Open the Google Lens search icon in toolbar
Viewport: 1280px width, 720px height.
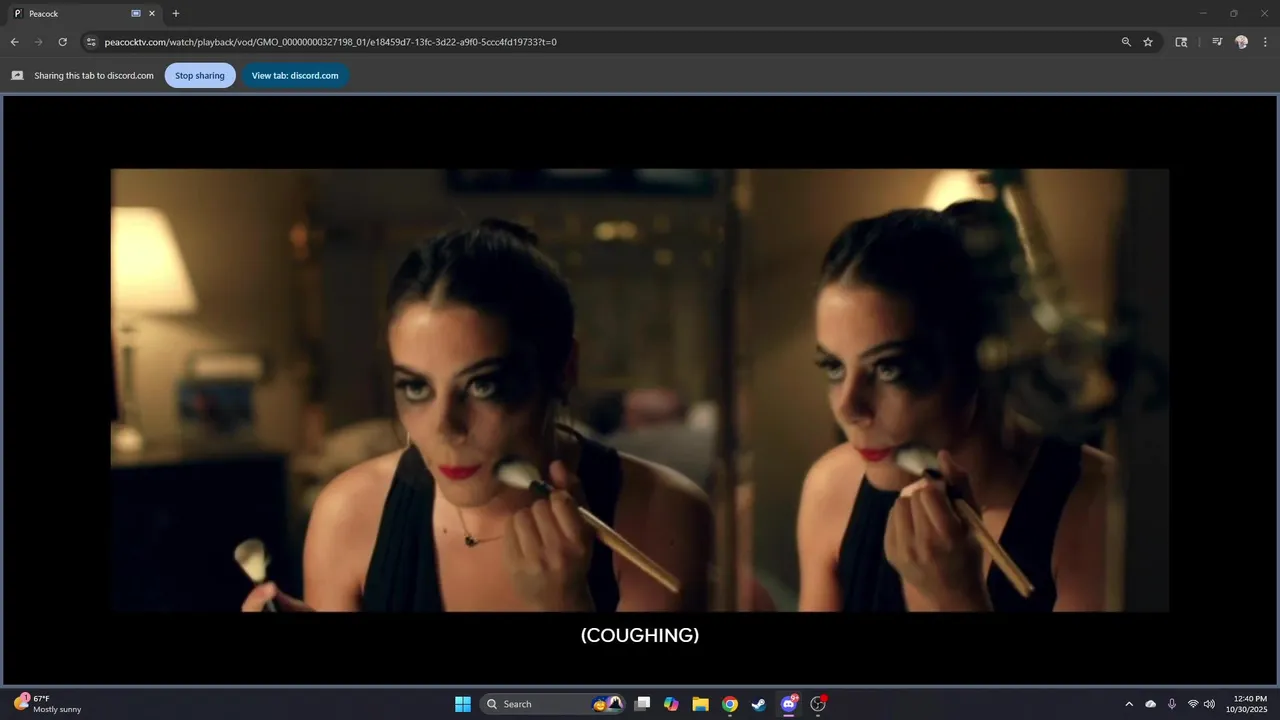1181,42
